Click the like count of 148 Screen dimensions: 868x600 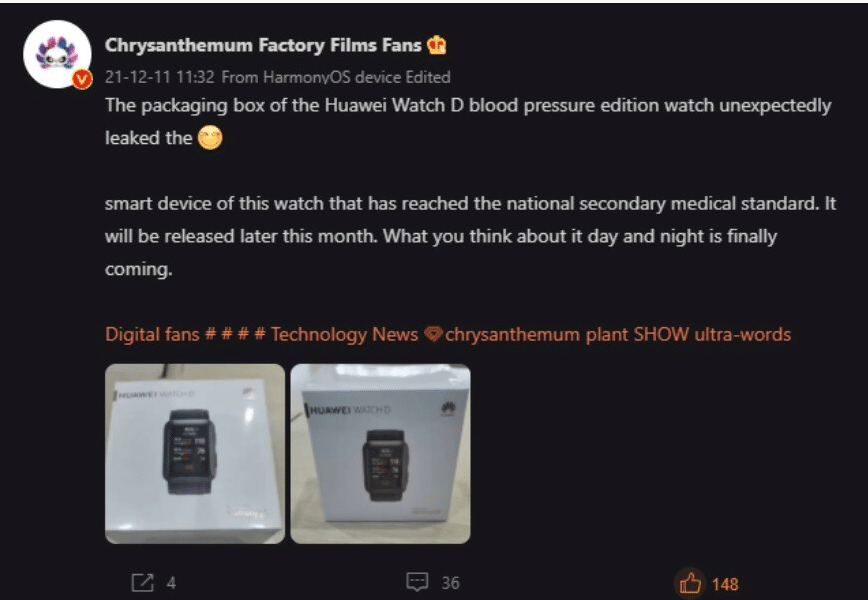pos(725,584)
